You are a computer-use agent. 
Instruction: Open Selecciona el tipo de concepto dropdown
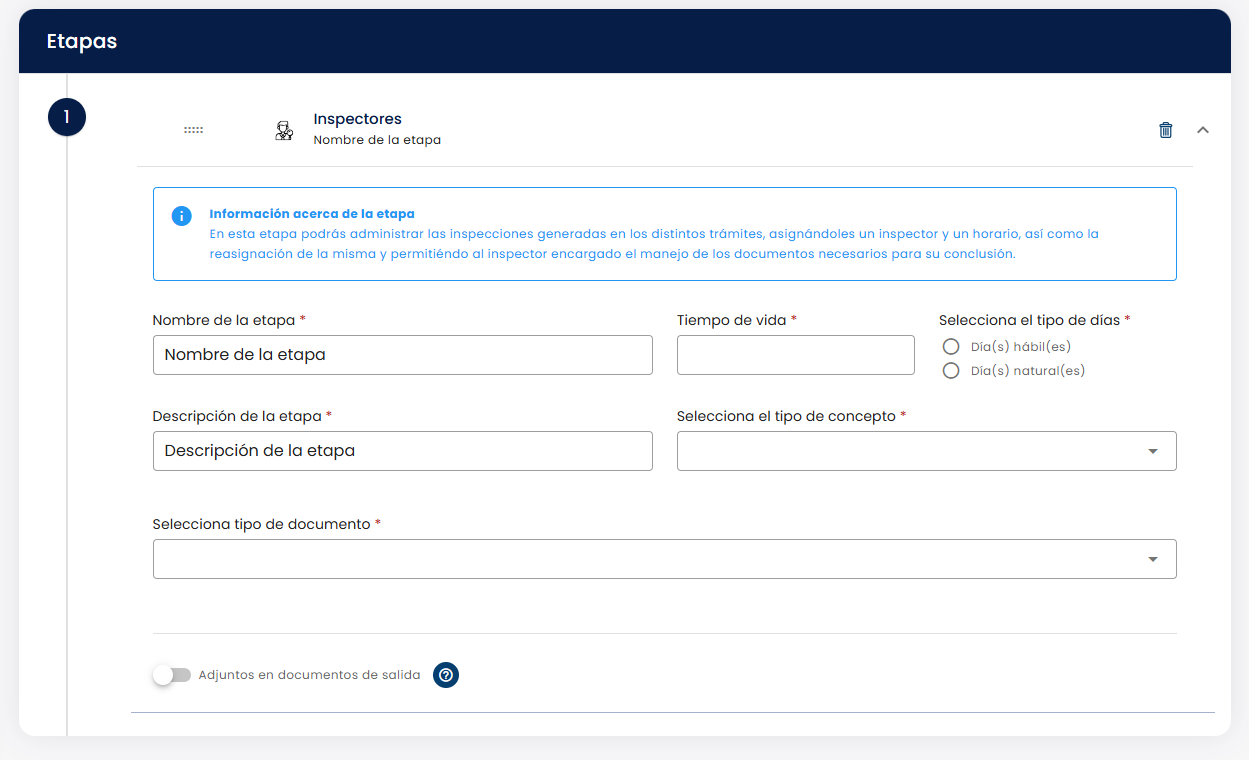click(926, 451)
